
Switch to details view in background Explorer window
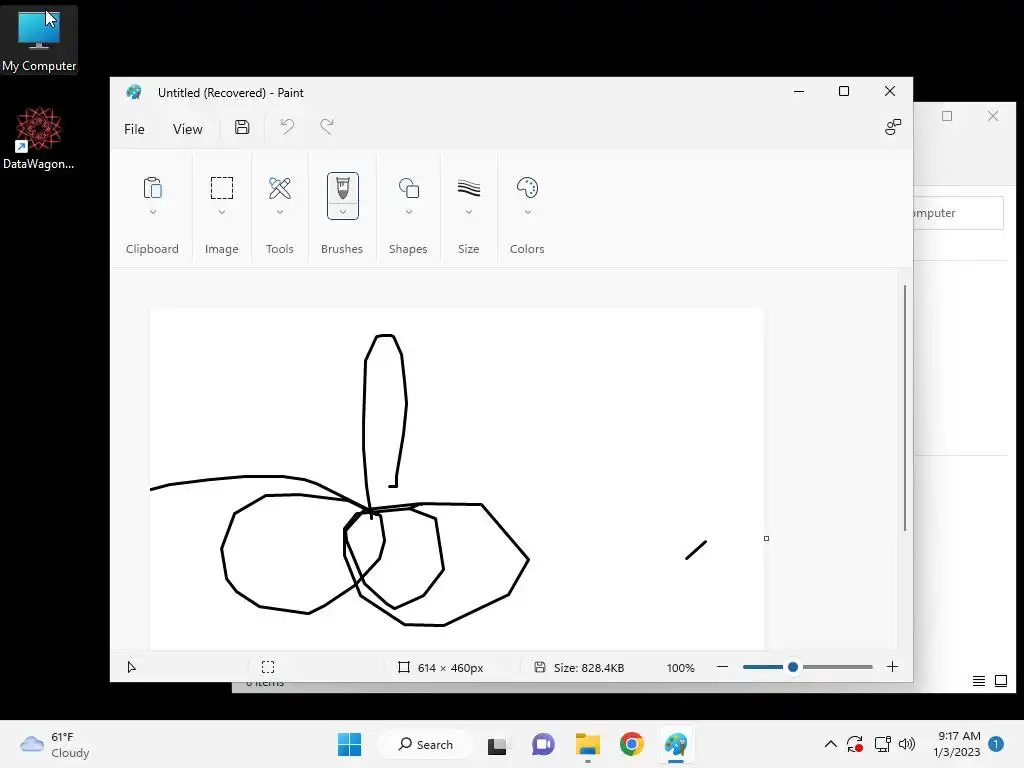(x=978, y=681)
